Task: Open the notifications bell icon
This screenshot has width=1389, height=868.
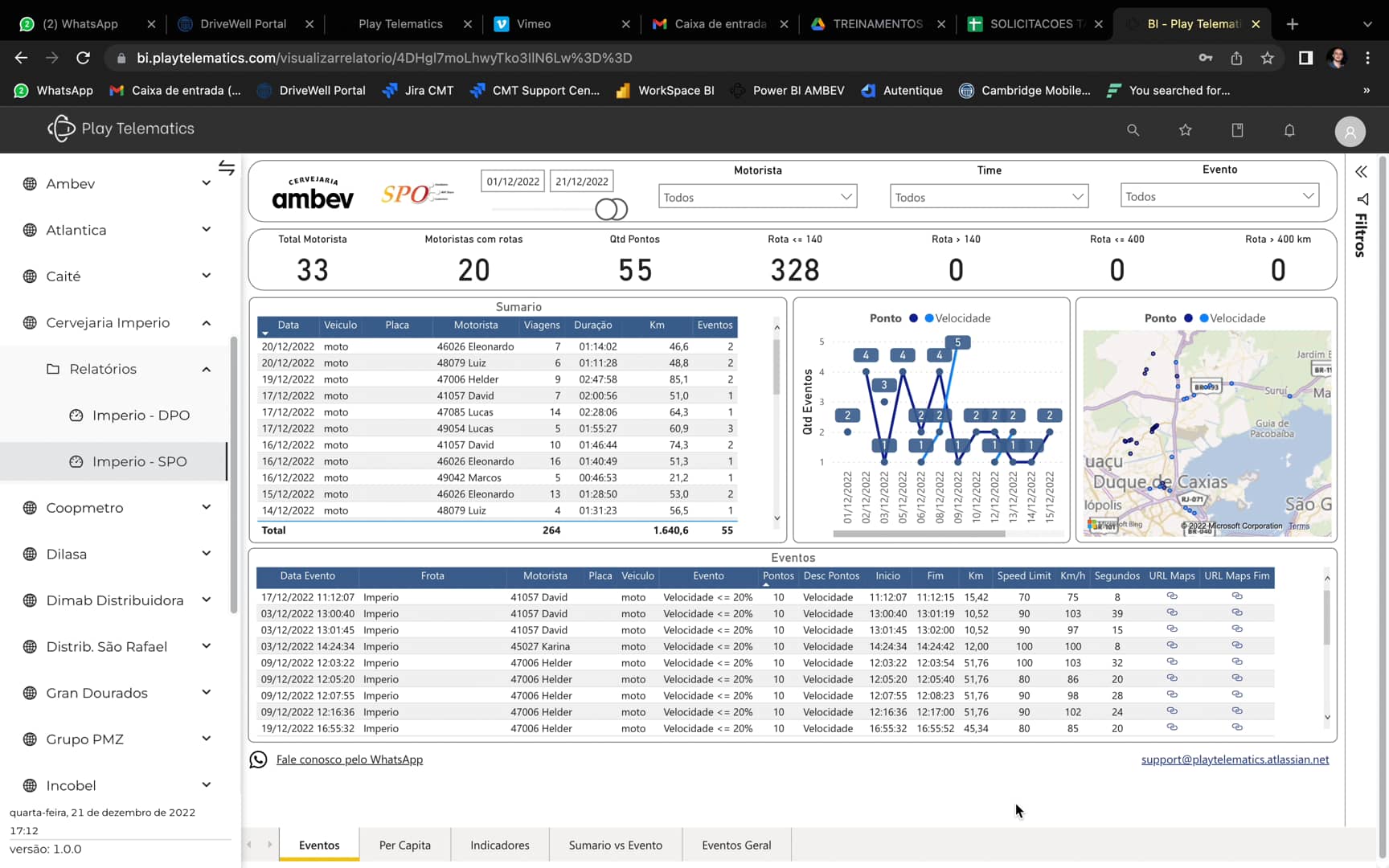Action: click(1289, 130)
